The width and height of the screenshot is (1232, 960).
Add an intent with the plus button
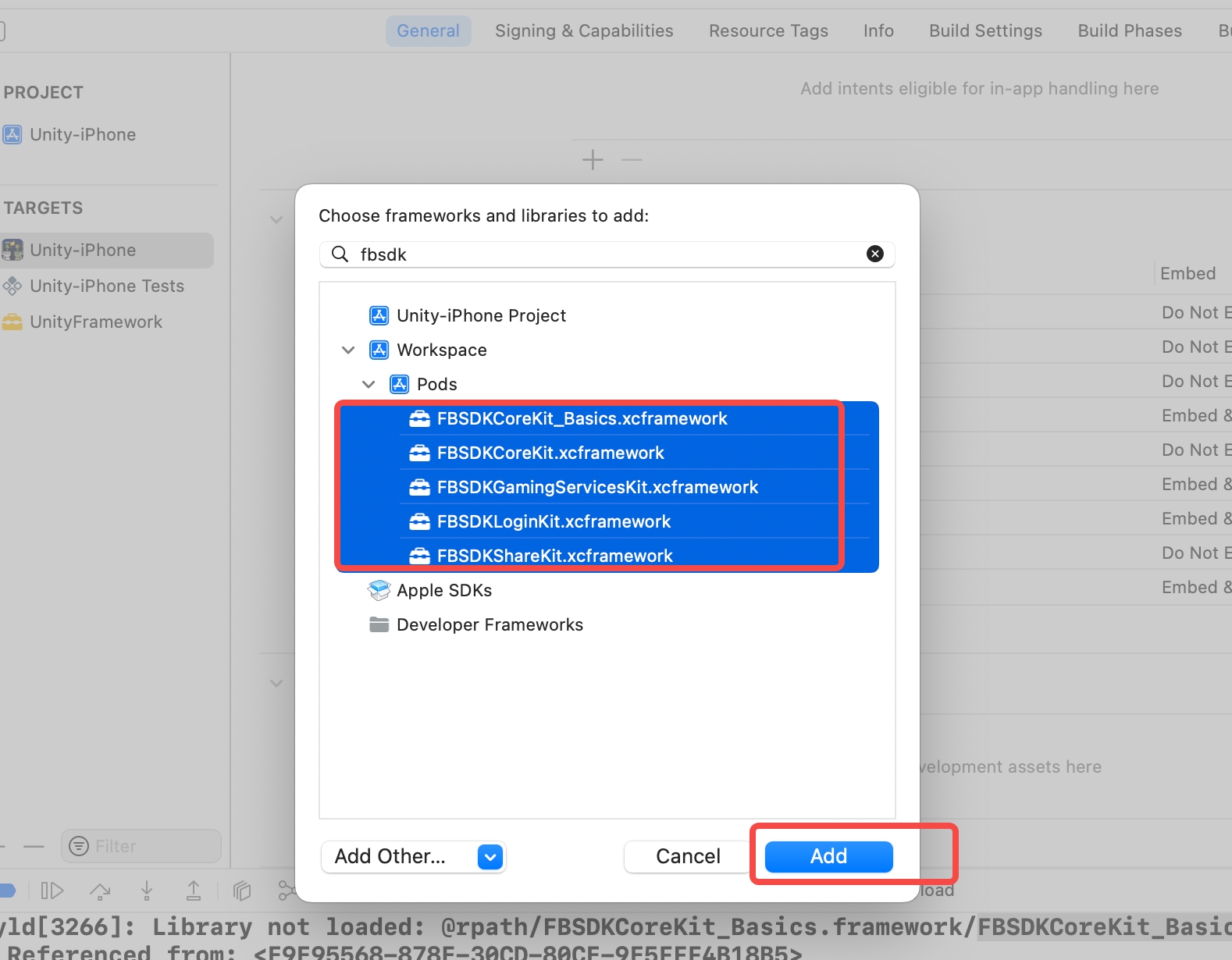coord(593,160)
